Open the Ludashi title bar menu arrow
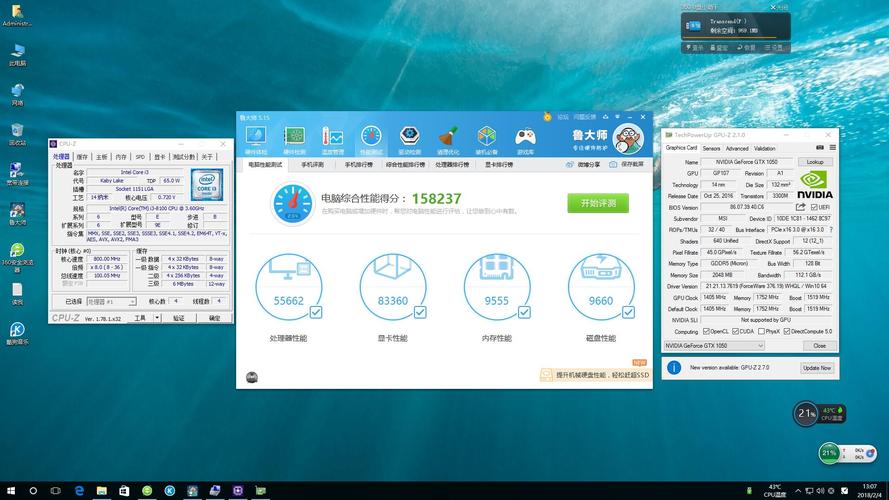 617,117
